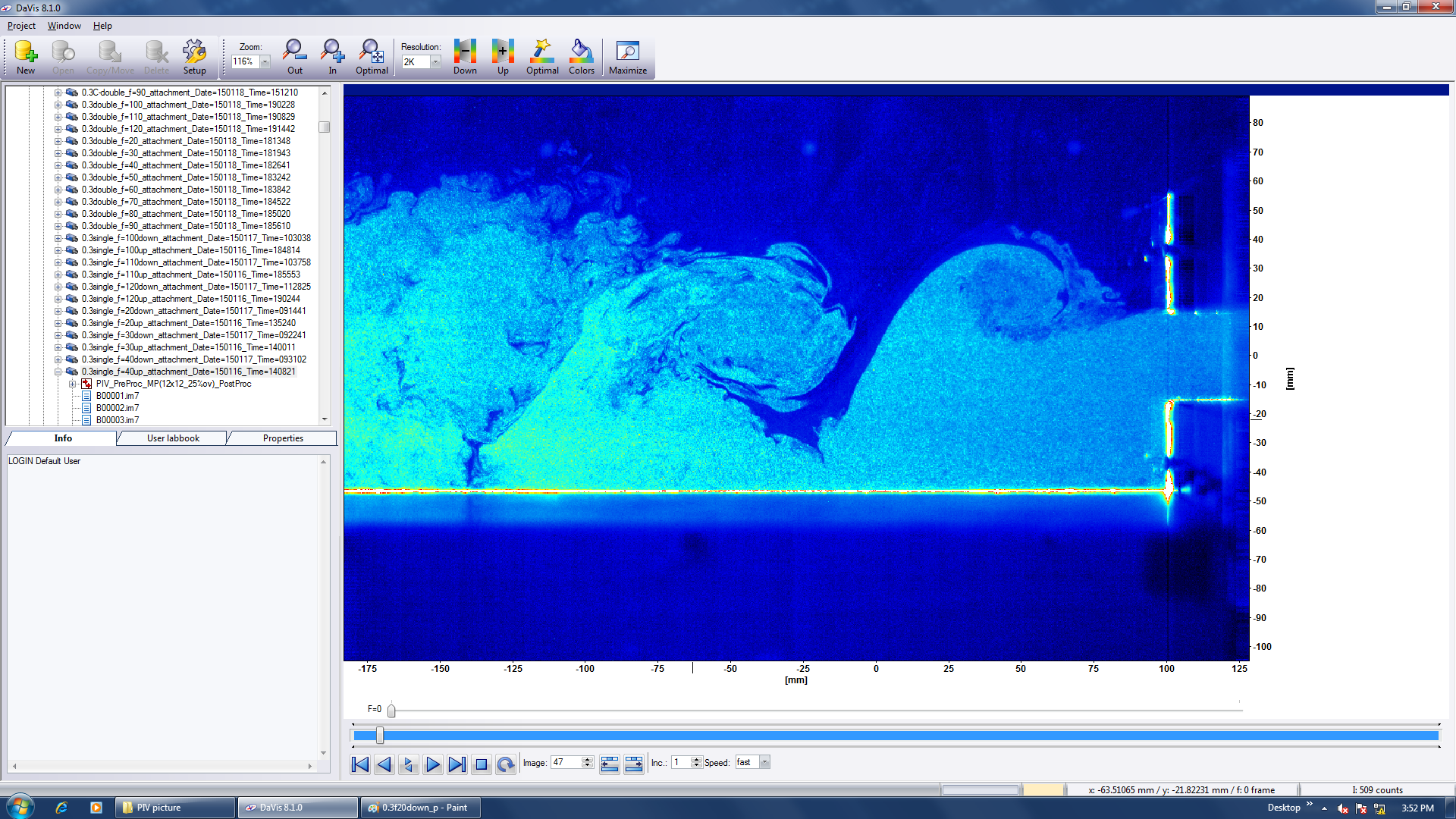Select file B00002.im7 in tree
Image resolution: width=1456 pixels, height=819 pixels.
pos(118,408)
